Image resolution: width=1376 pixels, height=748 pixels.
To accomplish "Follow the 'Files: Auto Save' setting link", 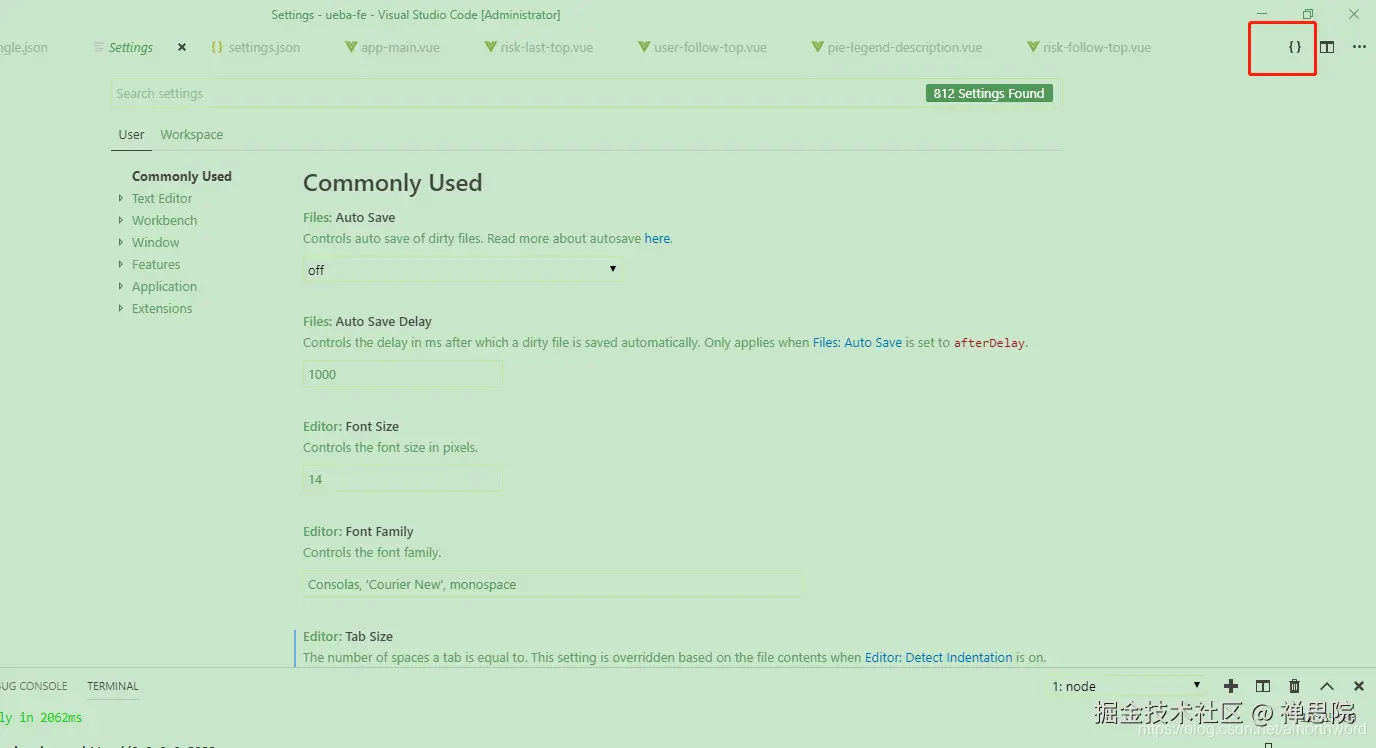I will 857,342.
